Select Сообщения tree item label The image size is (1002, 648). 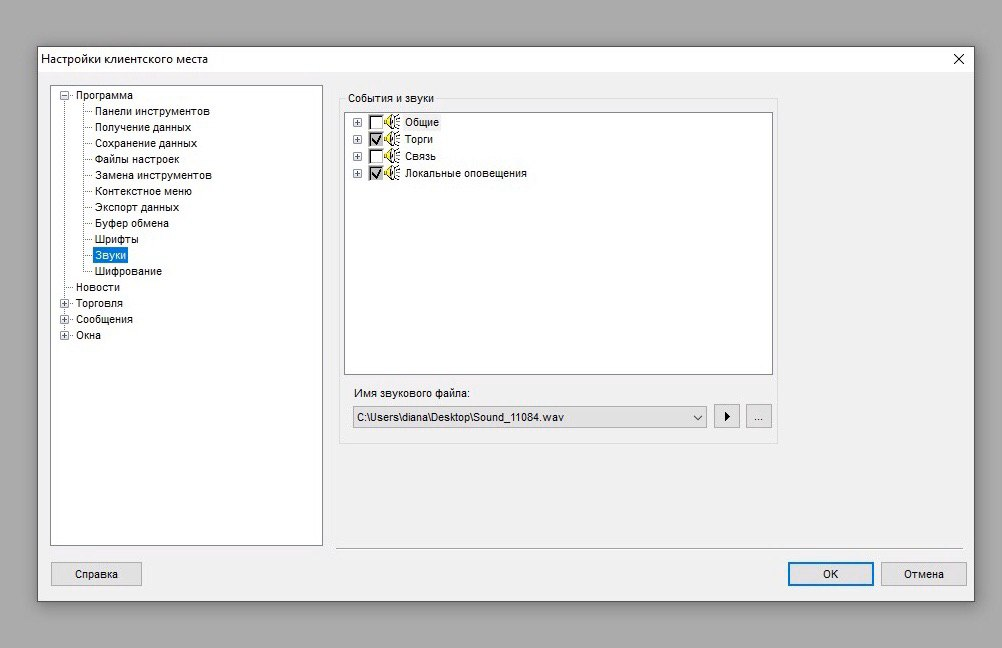(104, 319)
